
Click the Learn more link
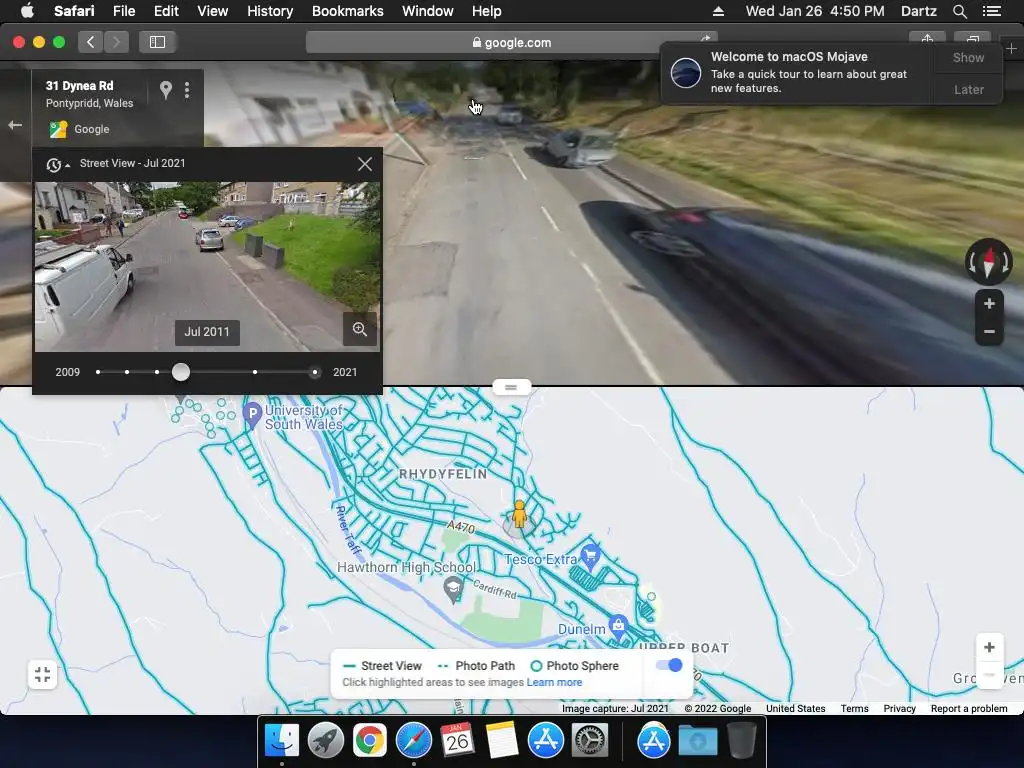coord(554,682)
